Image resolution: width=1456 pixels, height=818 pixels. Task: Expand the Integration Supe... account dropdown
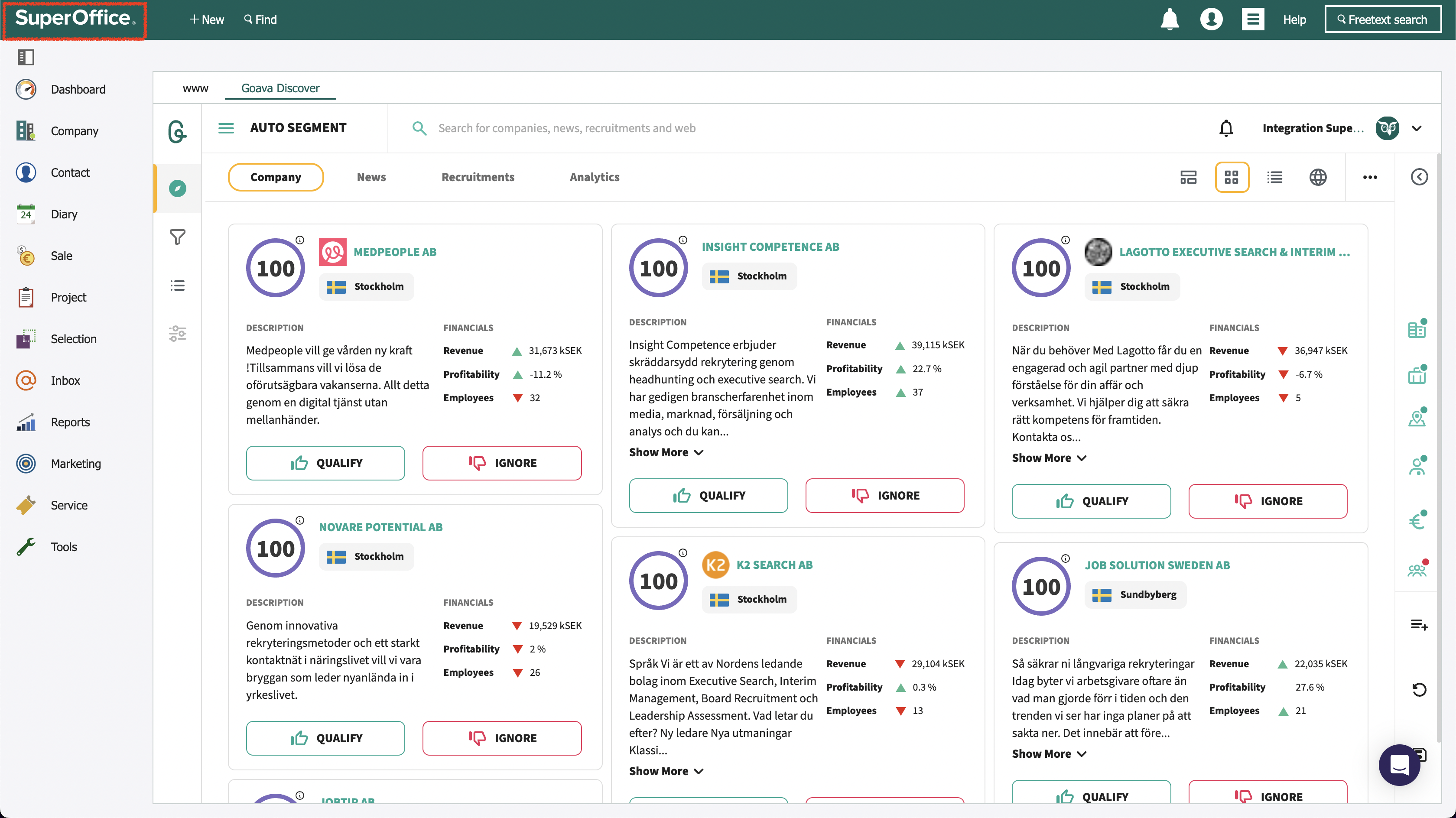coord(1416,128)
